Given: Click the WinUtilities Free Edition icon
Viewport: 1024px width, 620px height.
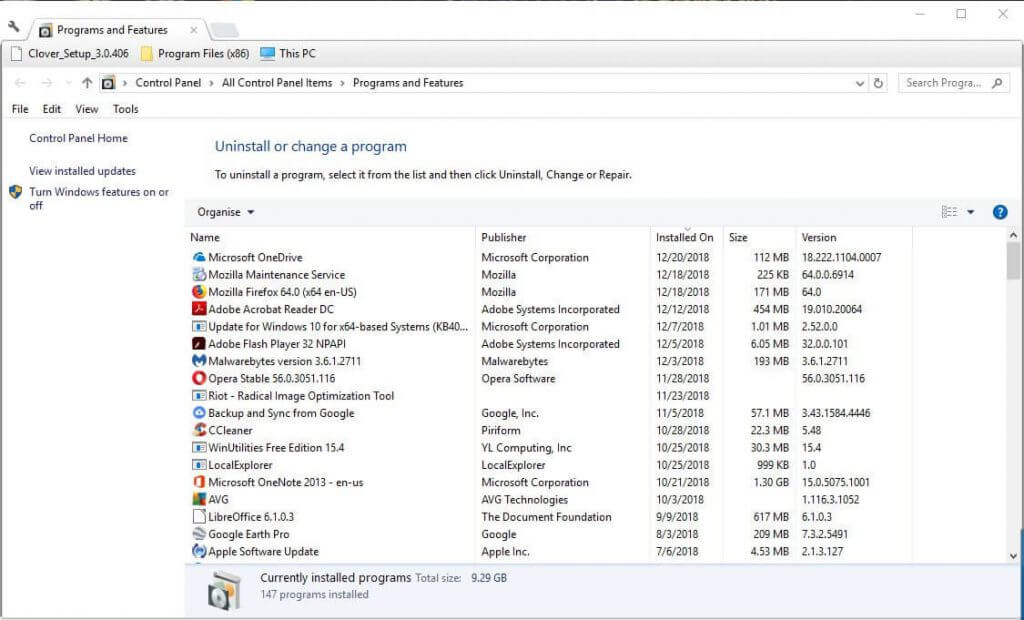Looking at the screenshot, I should click(199, 448).
